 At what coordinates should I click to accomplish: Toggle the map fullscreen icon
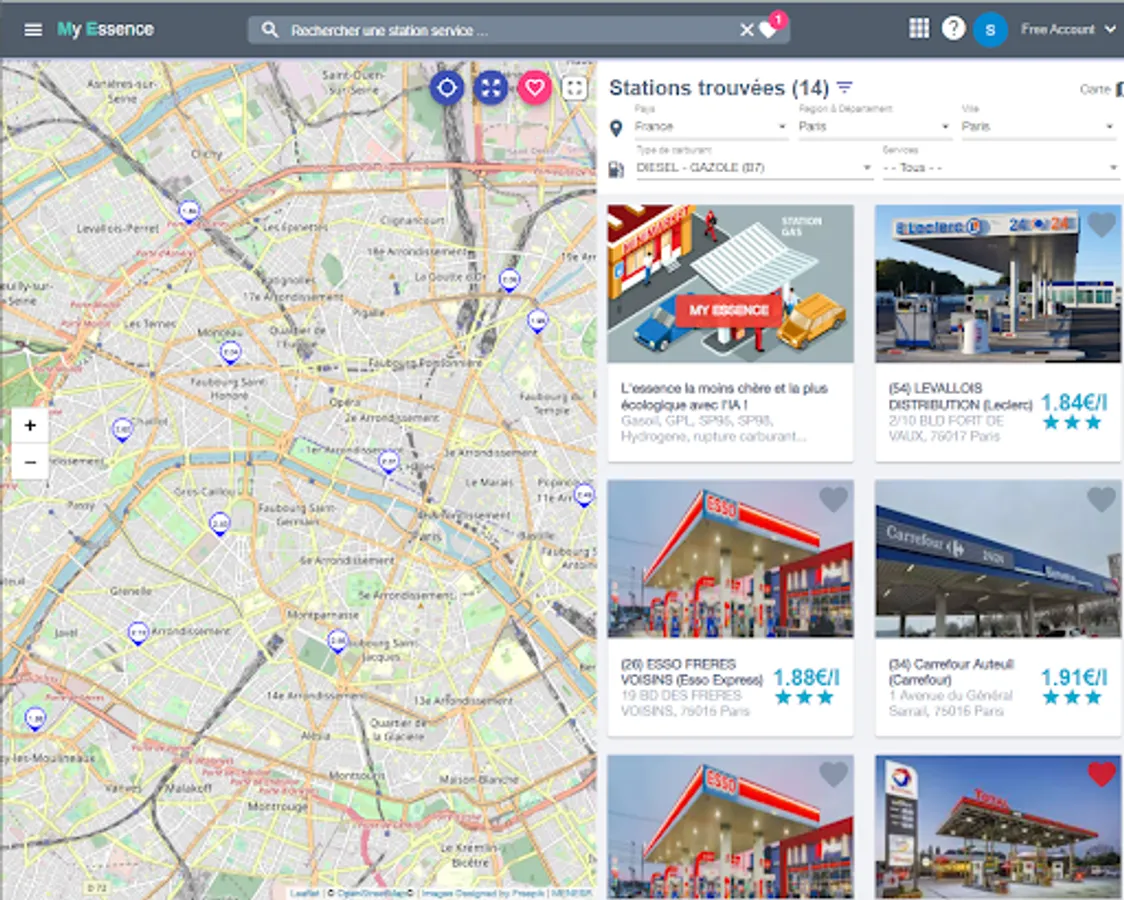[575, 87]
